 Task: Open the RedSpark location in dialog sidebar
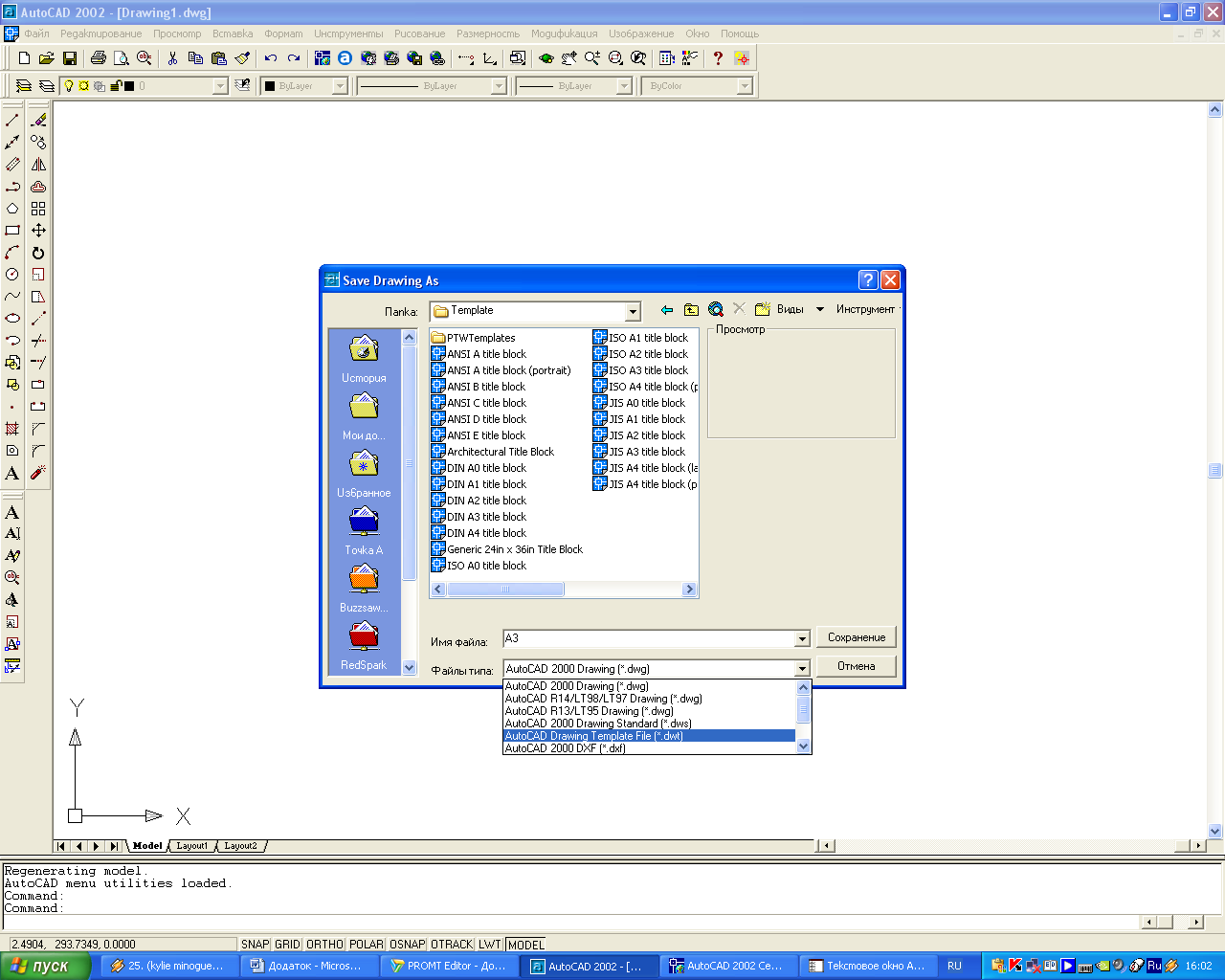point(364,646)
